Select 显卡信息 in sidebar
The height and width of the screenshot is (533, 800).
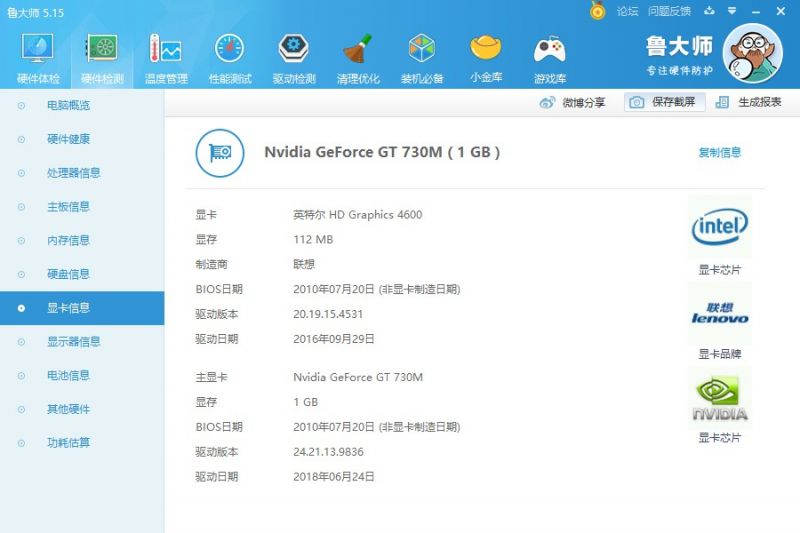click(x=82, y=308)
